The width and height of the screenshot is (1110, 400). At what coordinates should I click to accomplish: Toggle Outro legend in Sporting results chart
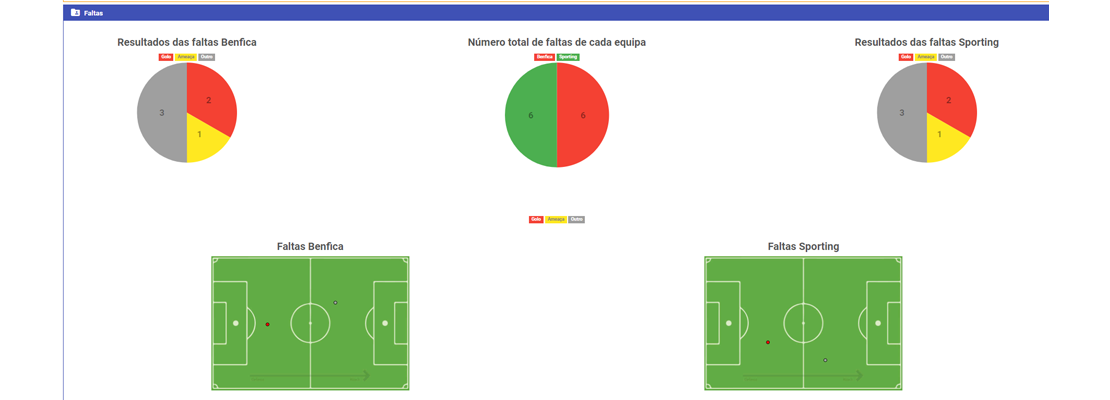click(947, 57)
